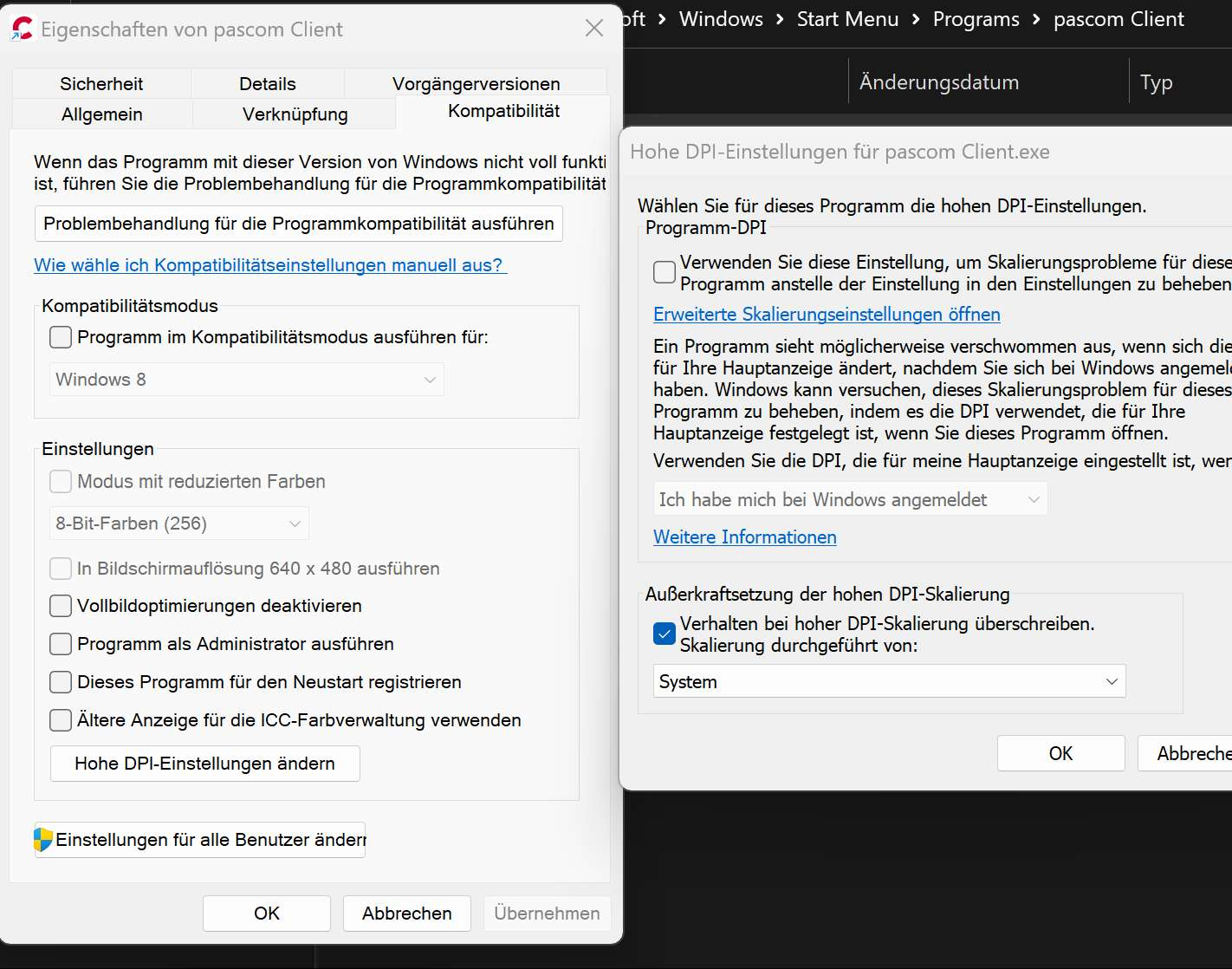This screenshot has width=1232, height=969.
Task: Click OK in the properties dialog
Action: 267,914
